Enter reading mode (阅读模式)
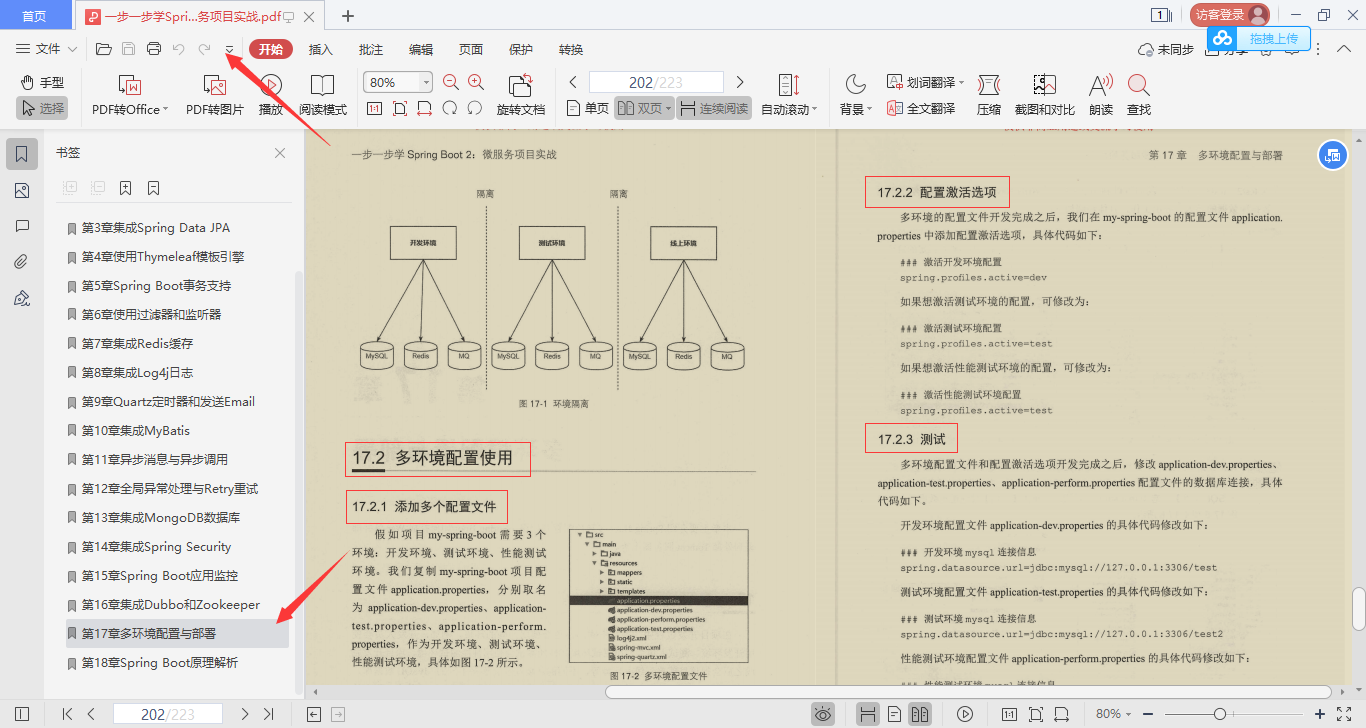 tap(323, 96)
